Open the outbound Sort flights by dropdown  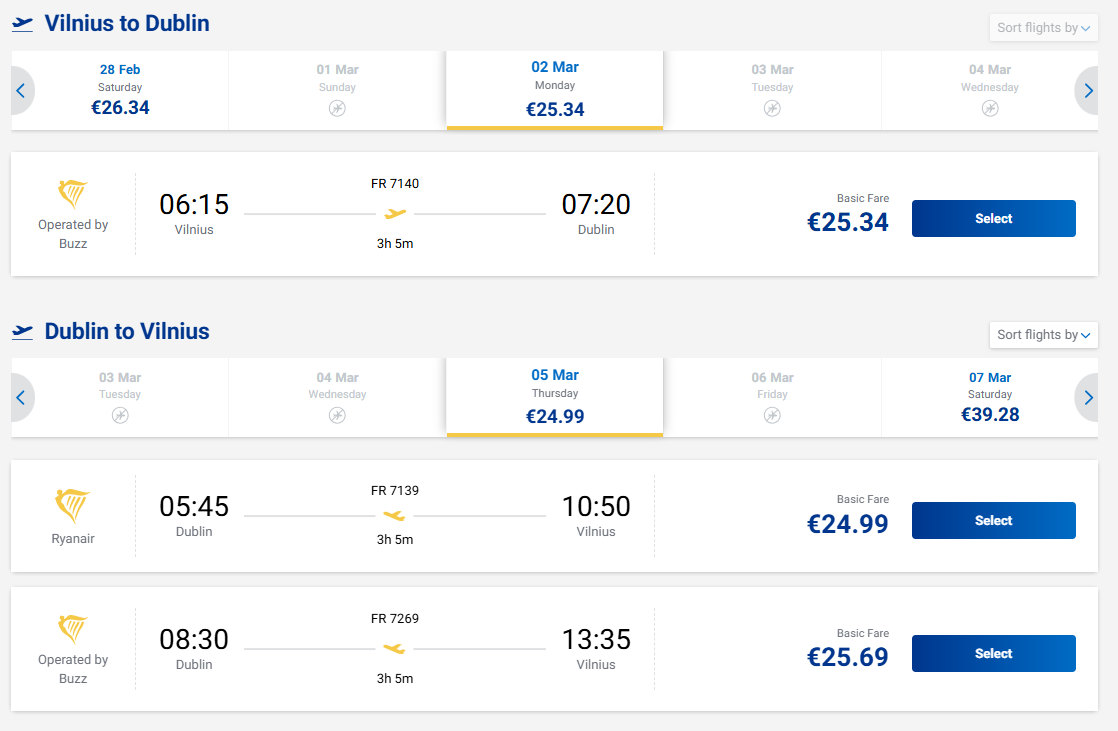[1043, 28]
